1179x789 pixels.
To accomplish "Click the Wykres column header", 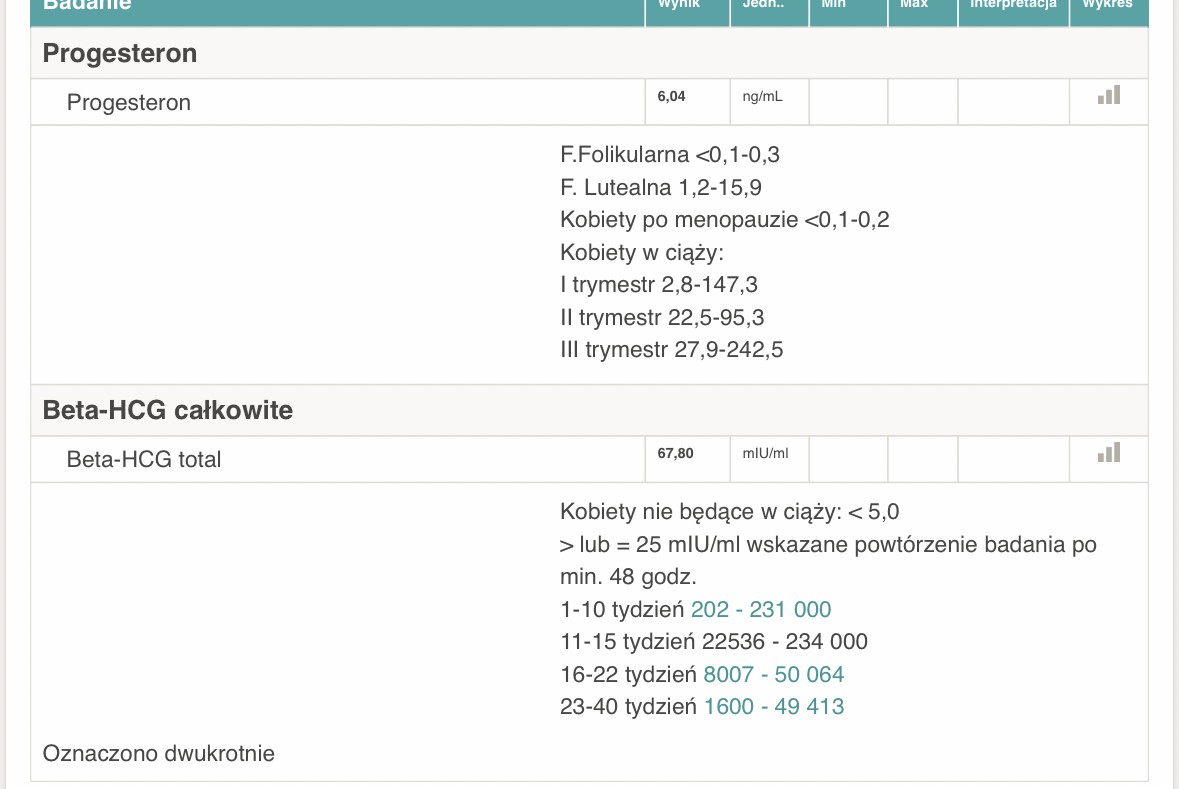I will point(1108,5).
